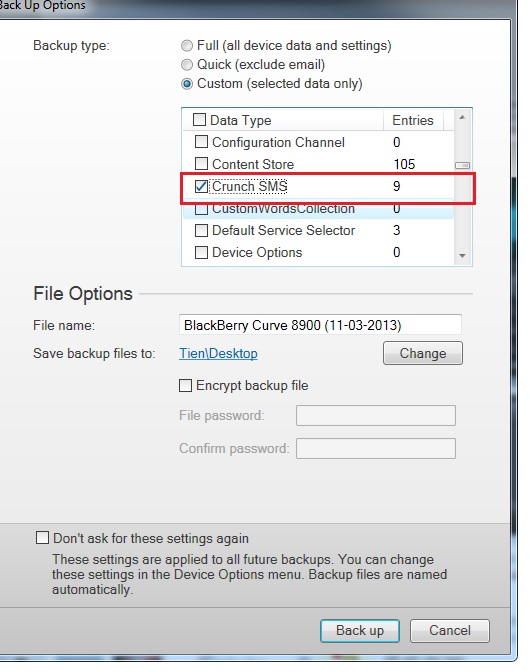The height and width of the screenshot is (672, 530).
Task: Open the Tien\Desktop folder link
Action: tap(218, 354)
